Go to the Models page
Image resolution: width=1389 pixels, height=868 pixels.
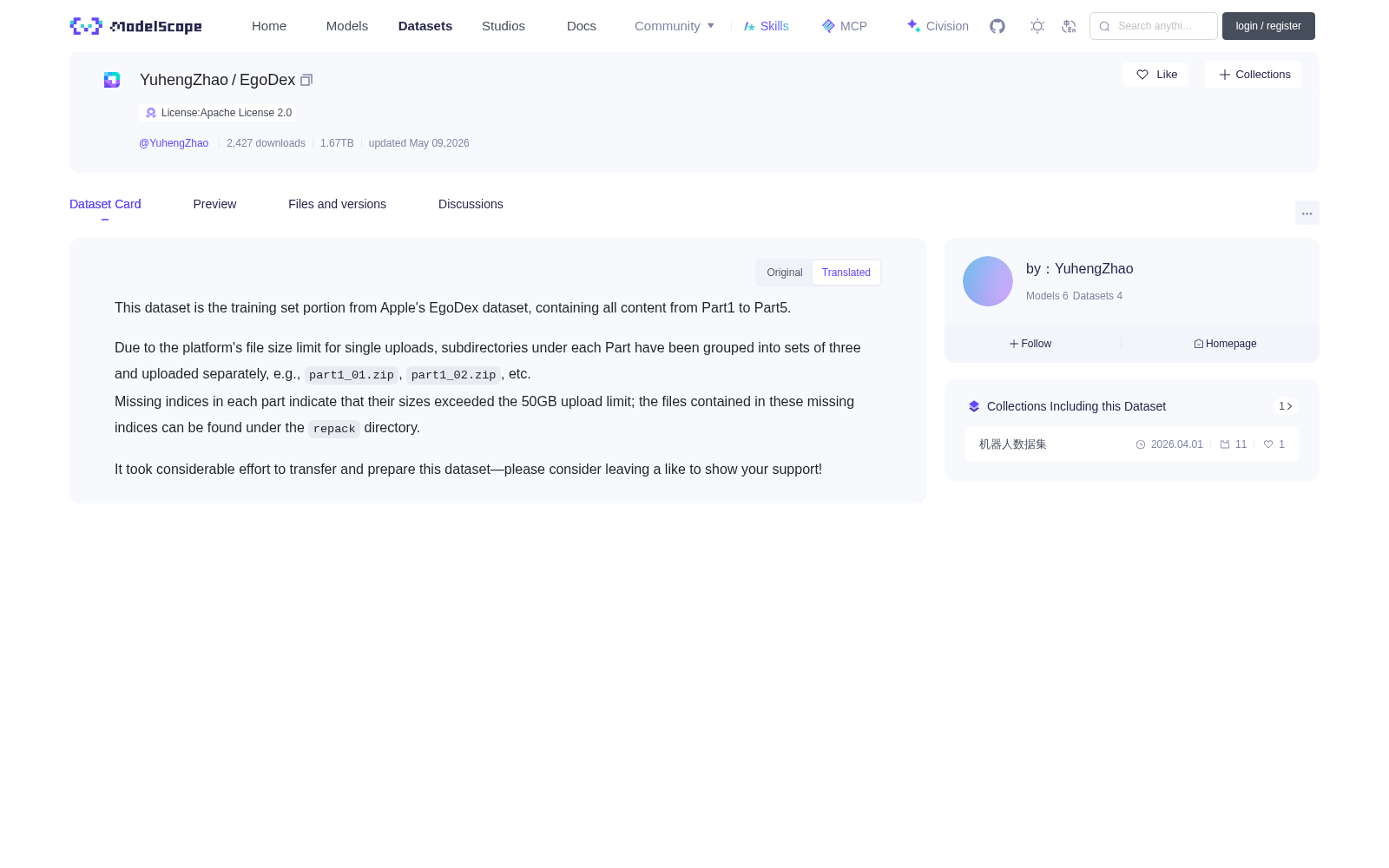pyautogui.click(x=347, y=26)
